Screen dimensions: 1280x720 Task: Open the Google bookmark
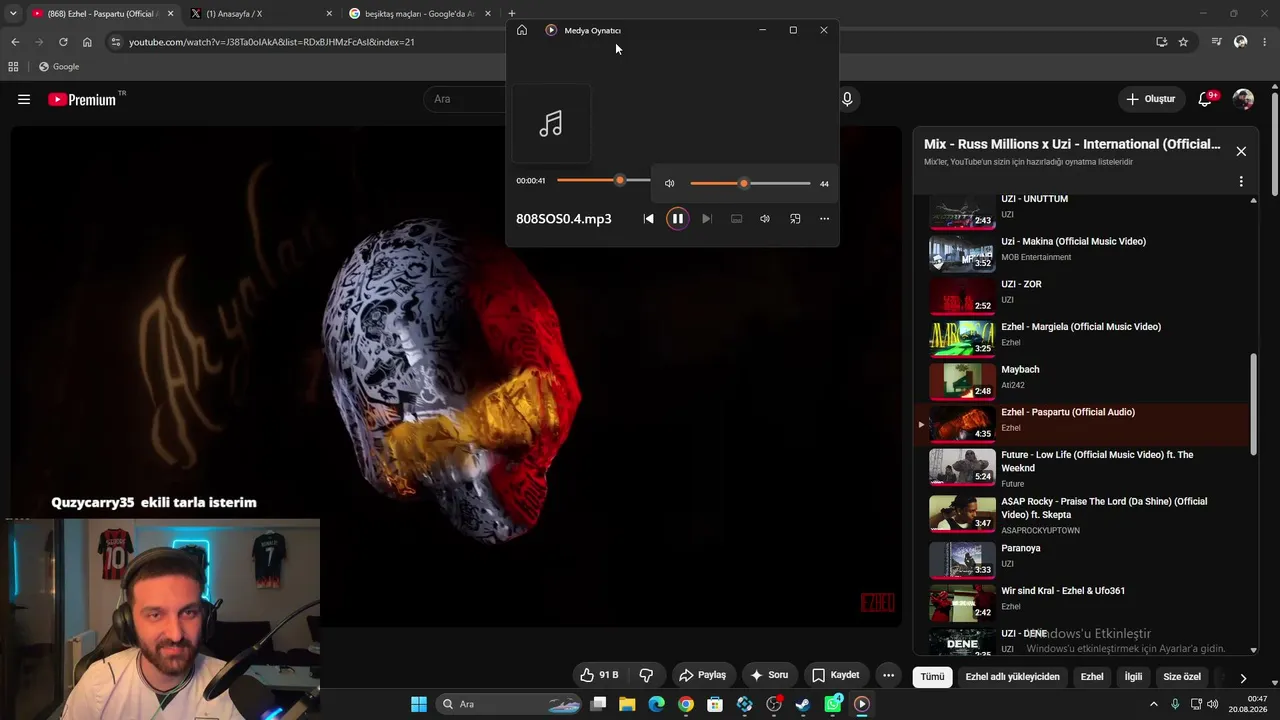[x=59, y=67]
